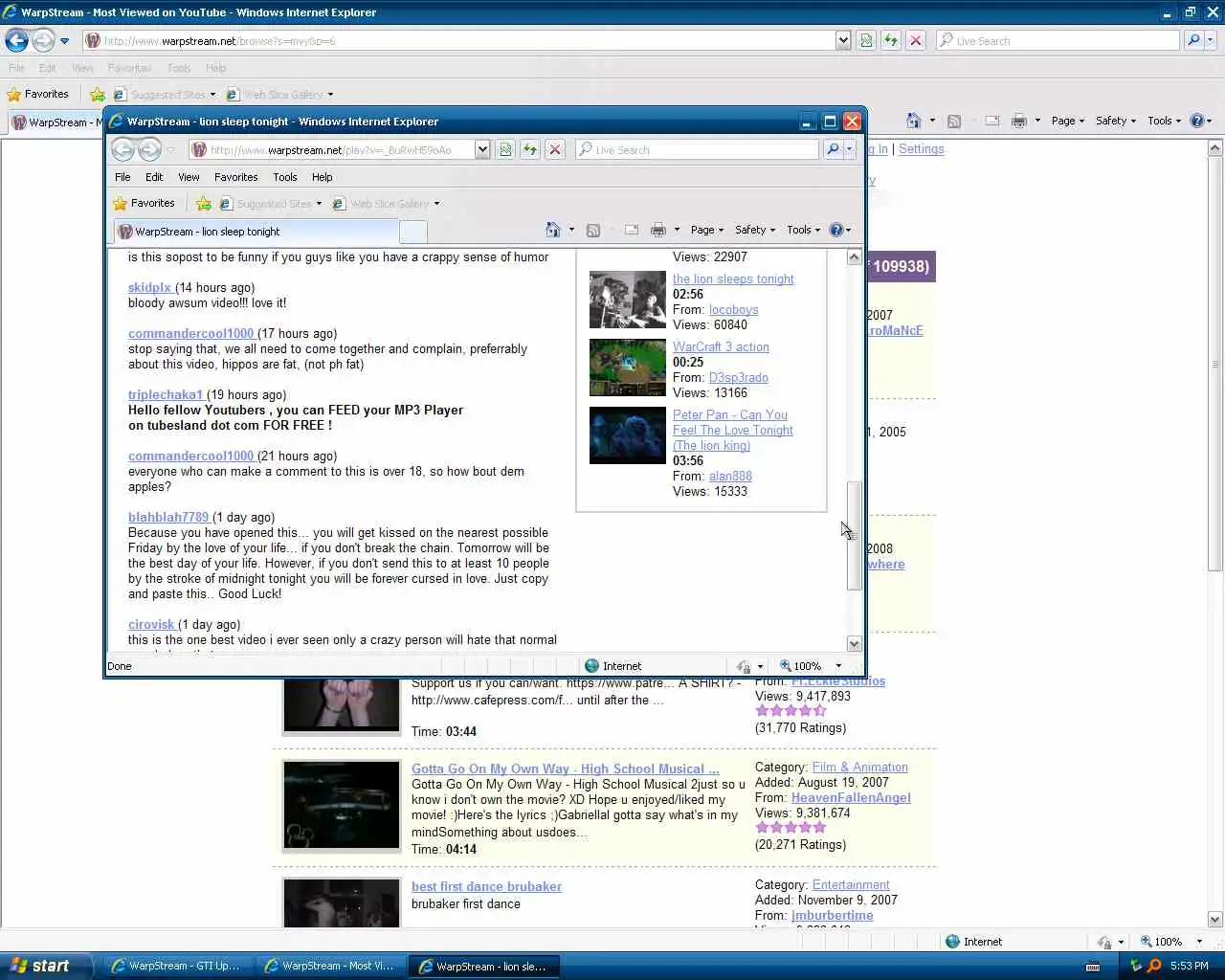
Task: Click the WarCraft 3 action video thumbnail
Action: [x=627, y=367]
